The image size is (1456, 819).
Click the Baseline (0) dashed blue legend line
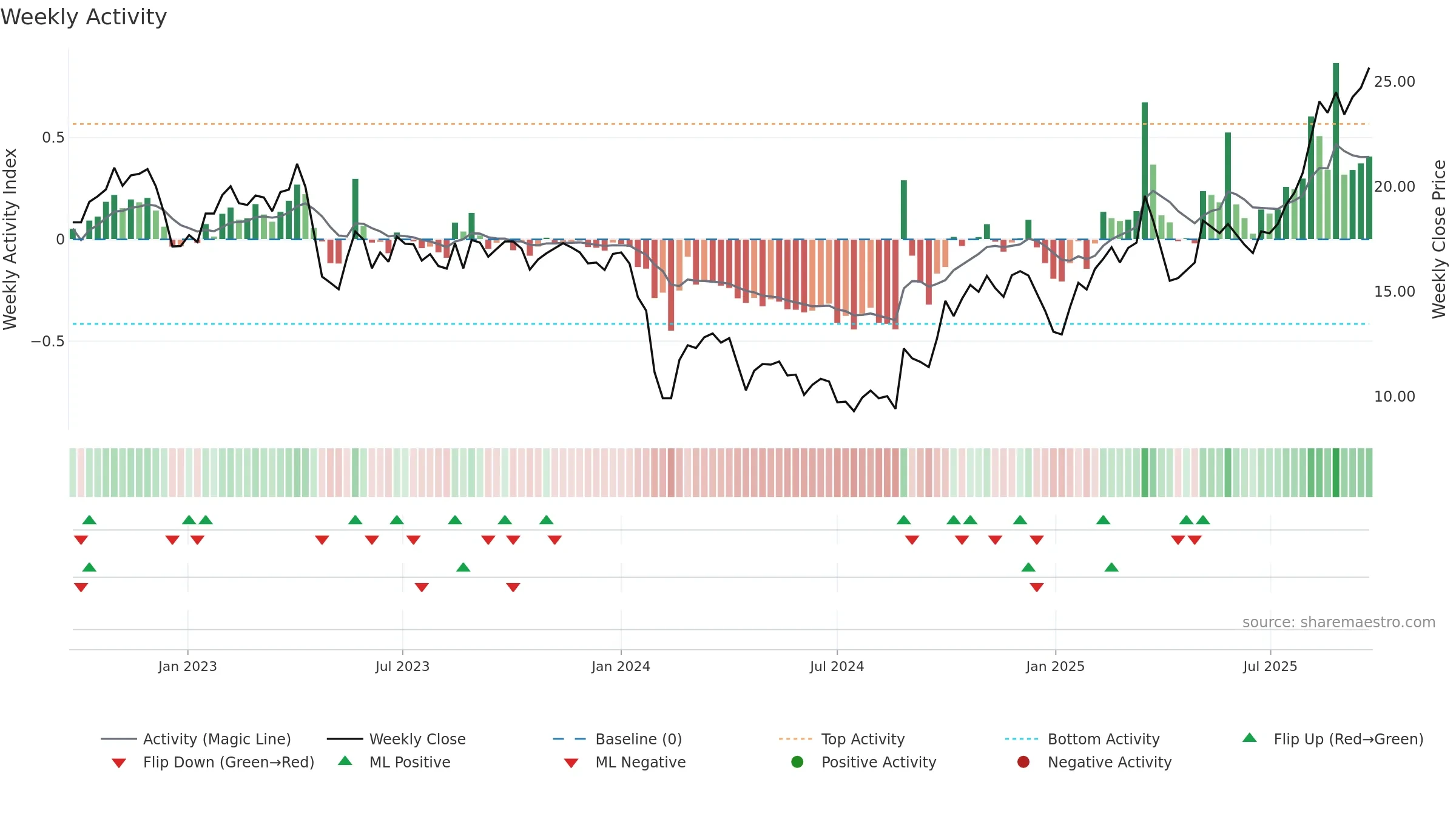570,739
